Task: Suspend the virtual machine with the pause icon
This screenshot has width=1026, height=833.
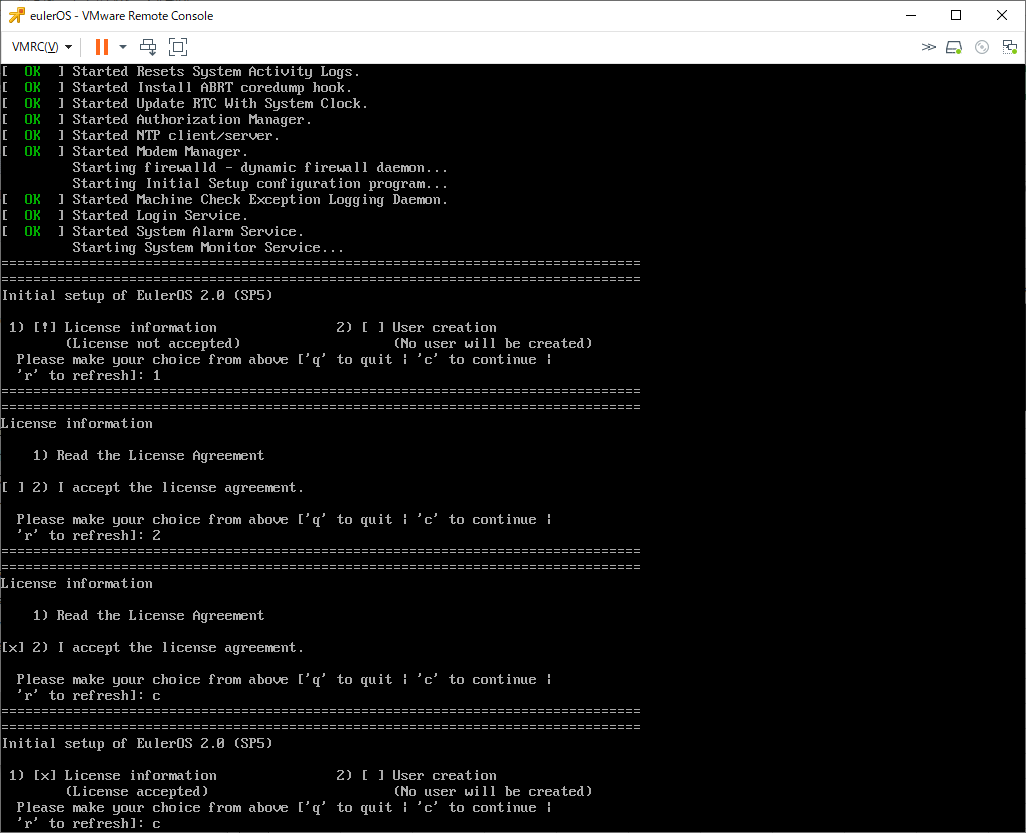Action: 102,47
